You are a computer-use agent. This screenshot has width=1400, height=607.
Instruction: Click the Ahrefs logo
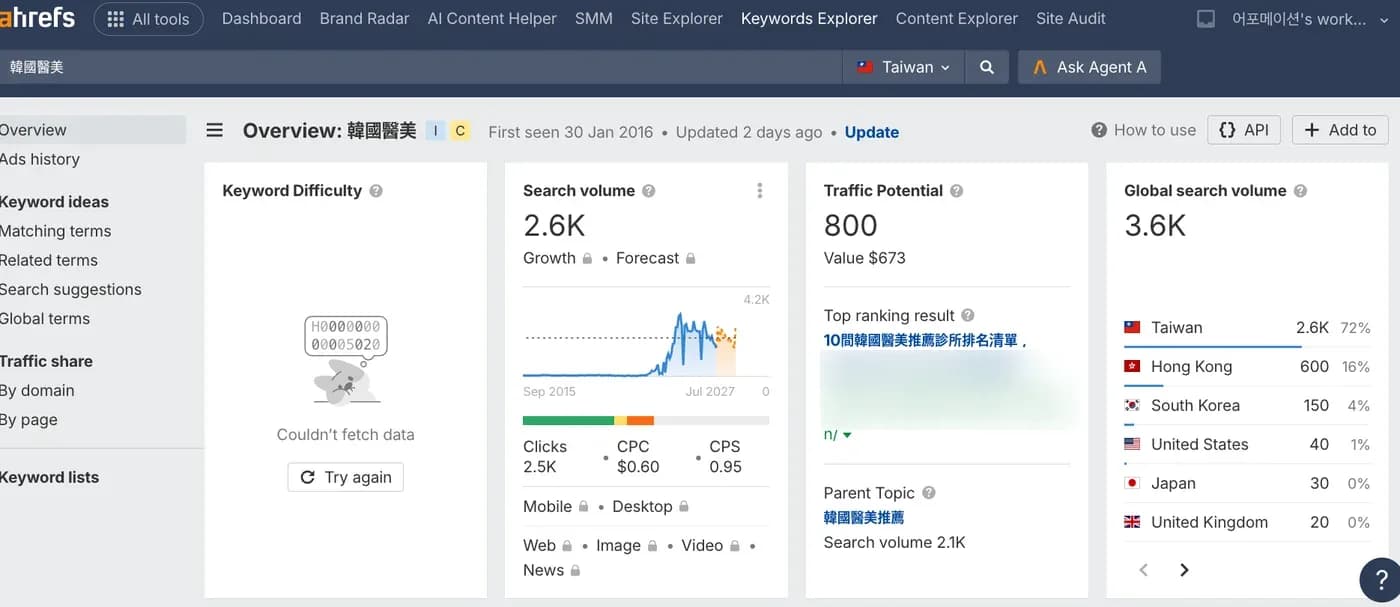(x=38, y=18)
